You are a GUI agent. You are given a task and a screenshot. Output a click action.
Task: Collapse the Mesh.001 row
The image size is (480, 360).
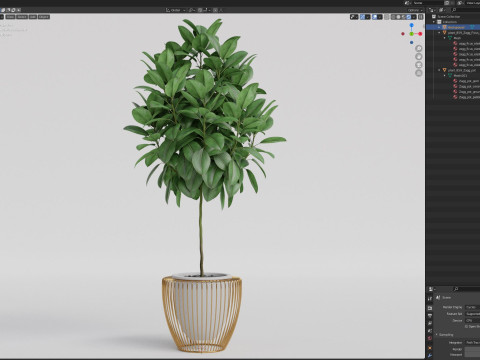point(445,76)
